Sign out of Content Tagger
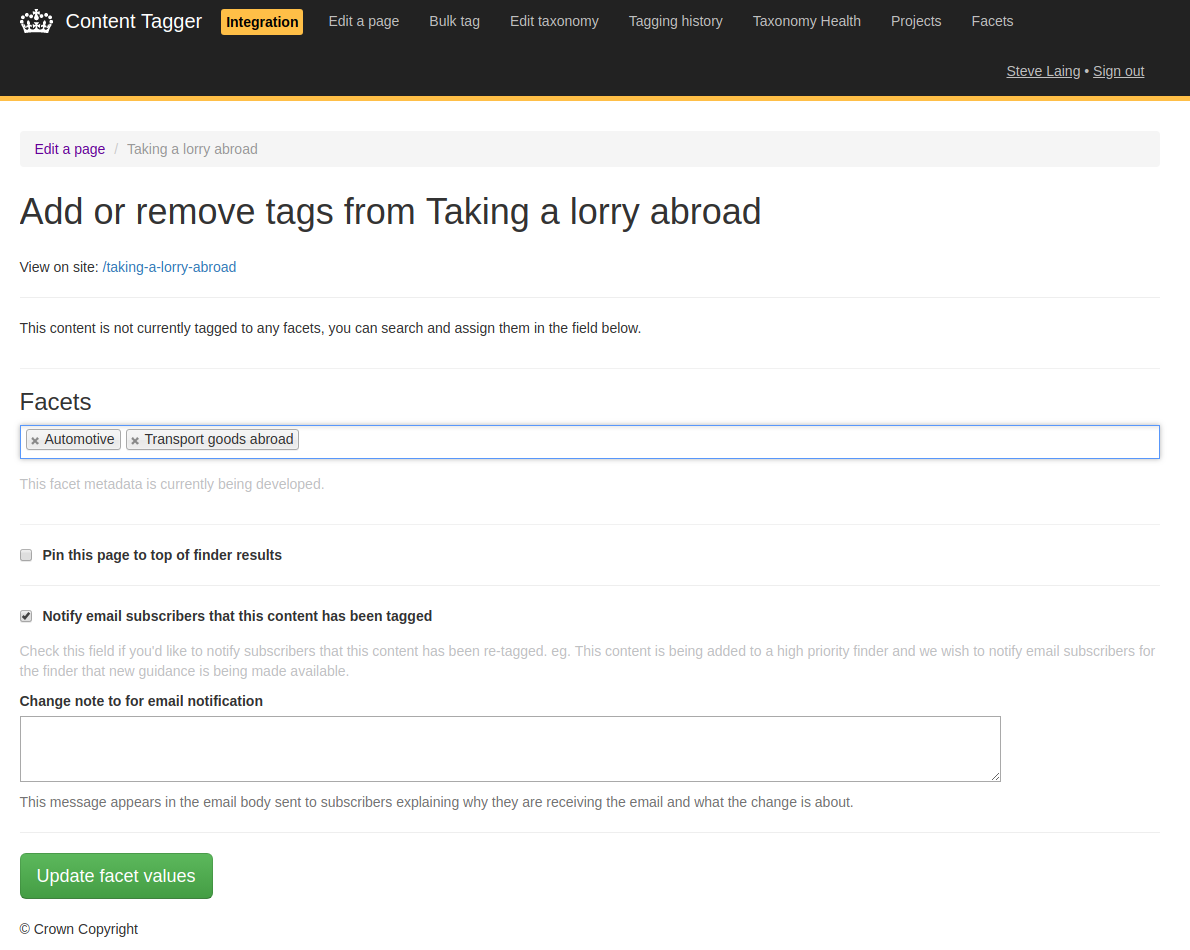The width and height of the screenshot is (1190, 950). [x=1118, y=71]
